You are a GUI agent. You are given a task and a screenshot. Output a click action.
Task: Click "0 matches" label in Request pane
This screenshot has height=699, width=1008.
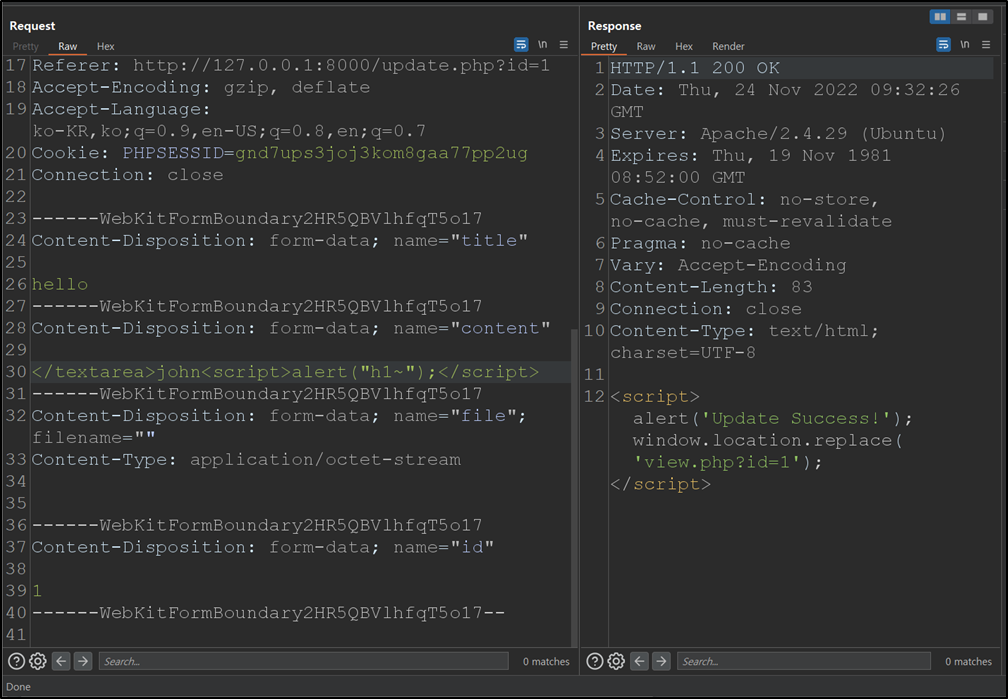click(546, 661)
